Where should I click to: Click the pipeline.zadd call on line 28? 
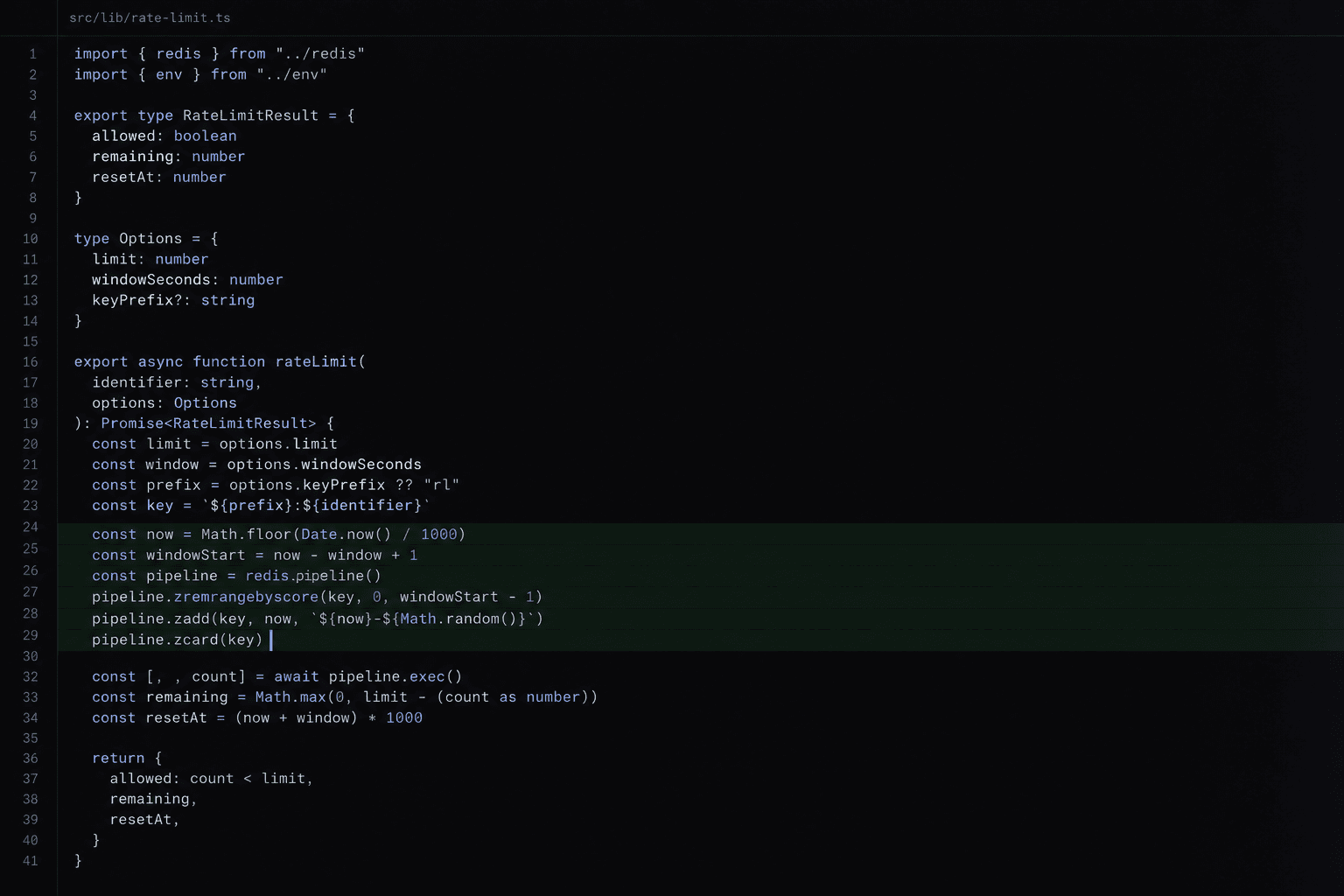(155, 619)
